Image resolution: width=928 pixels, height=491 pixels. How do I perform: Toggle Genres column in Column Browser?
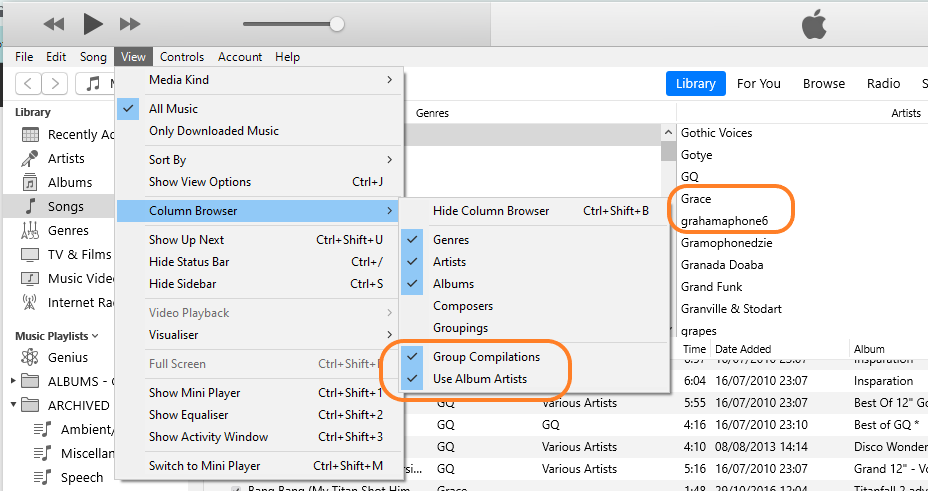click(534, 240)
